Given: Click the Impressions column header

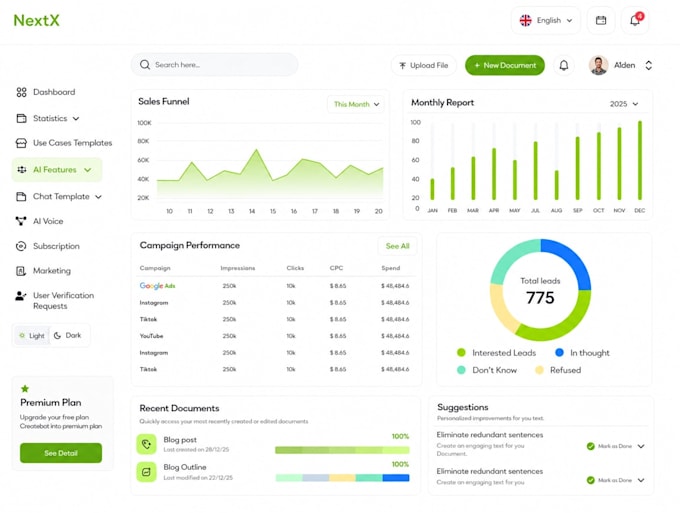Looking at the screenshot, I should point(238,268).
